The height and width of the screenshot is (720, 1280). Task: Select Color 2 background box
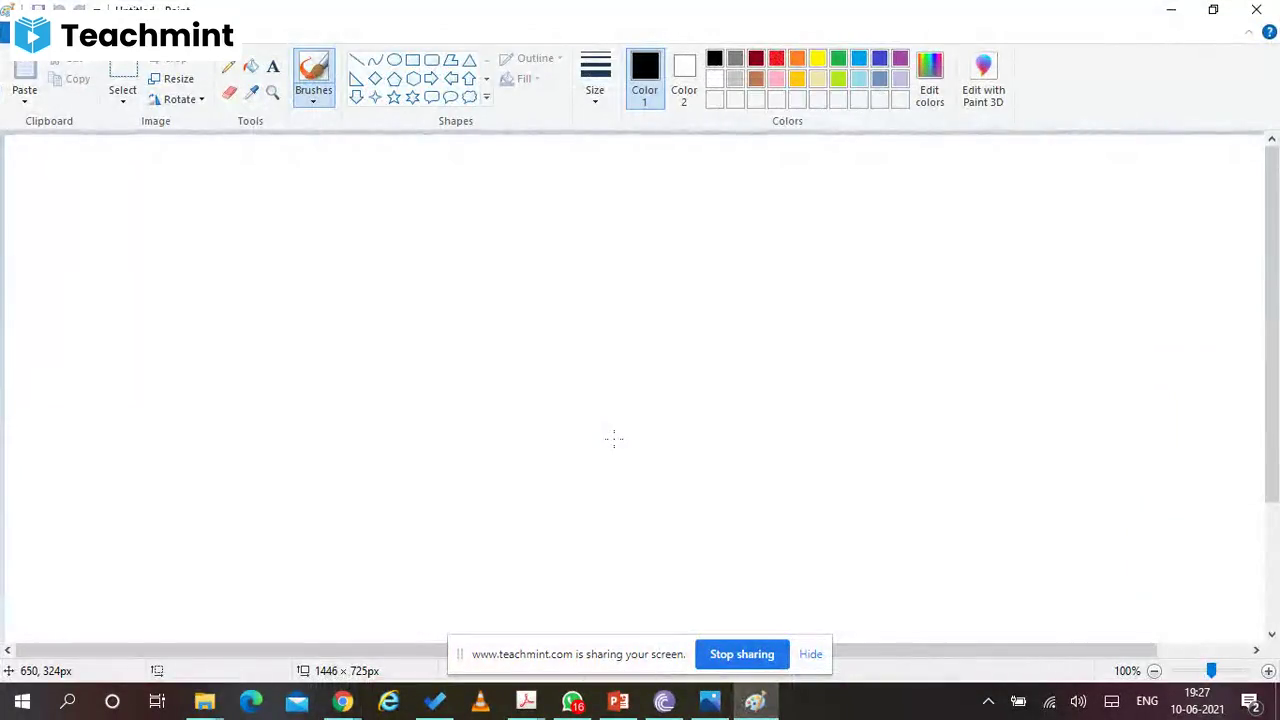point(684,79)
